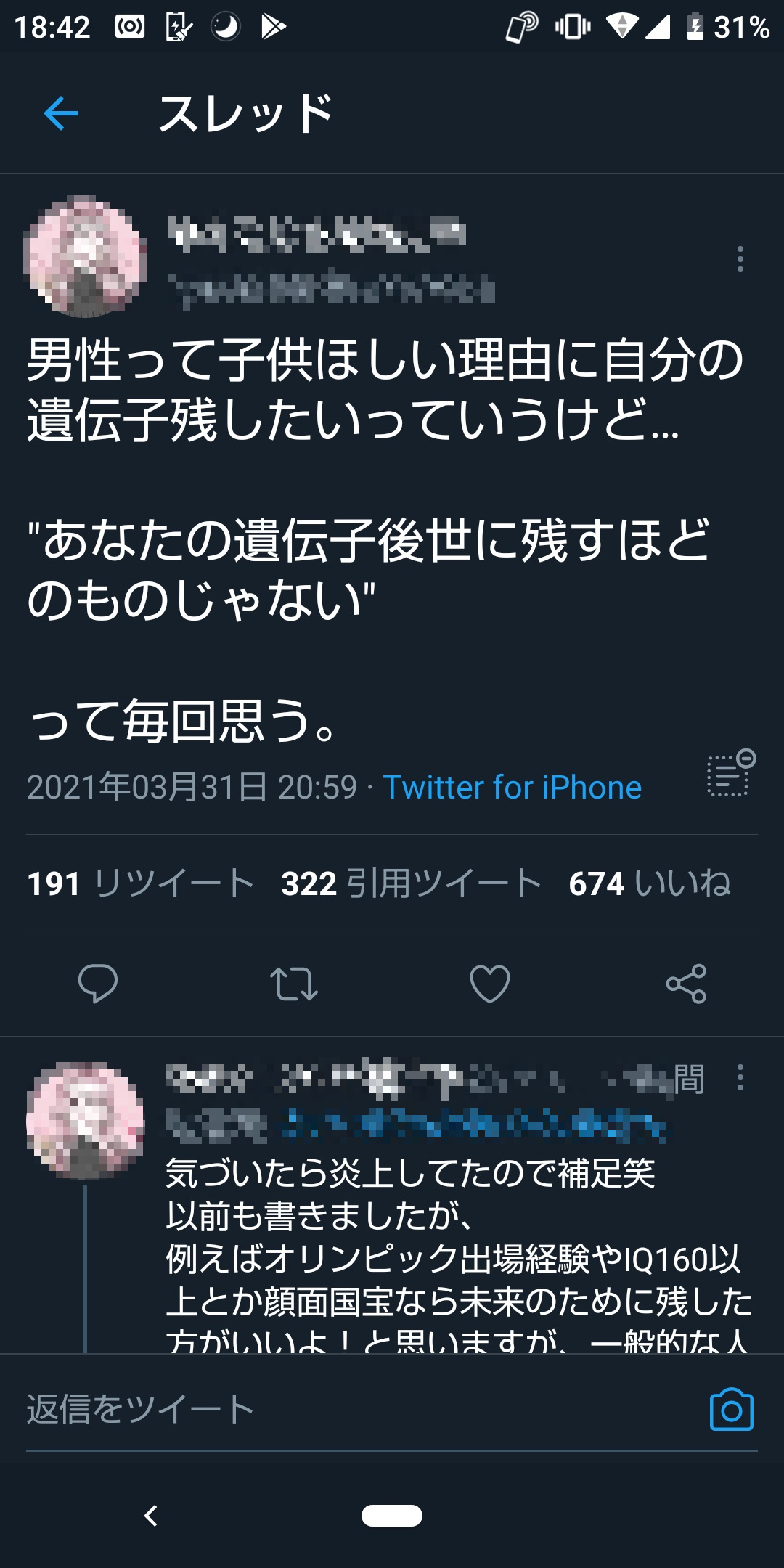
Task: View the 322 引用ツイート list
Action: pos(412,883)
